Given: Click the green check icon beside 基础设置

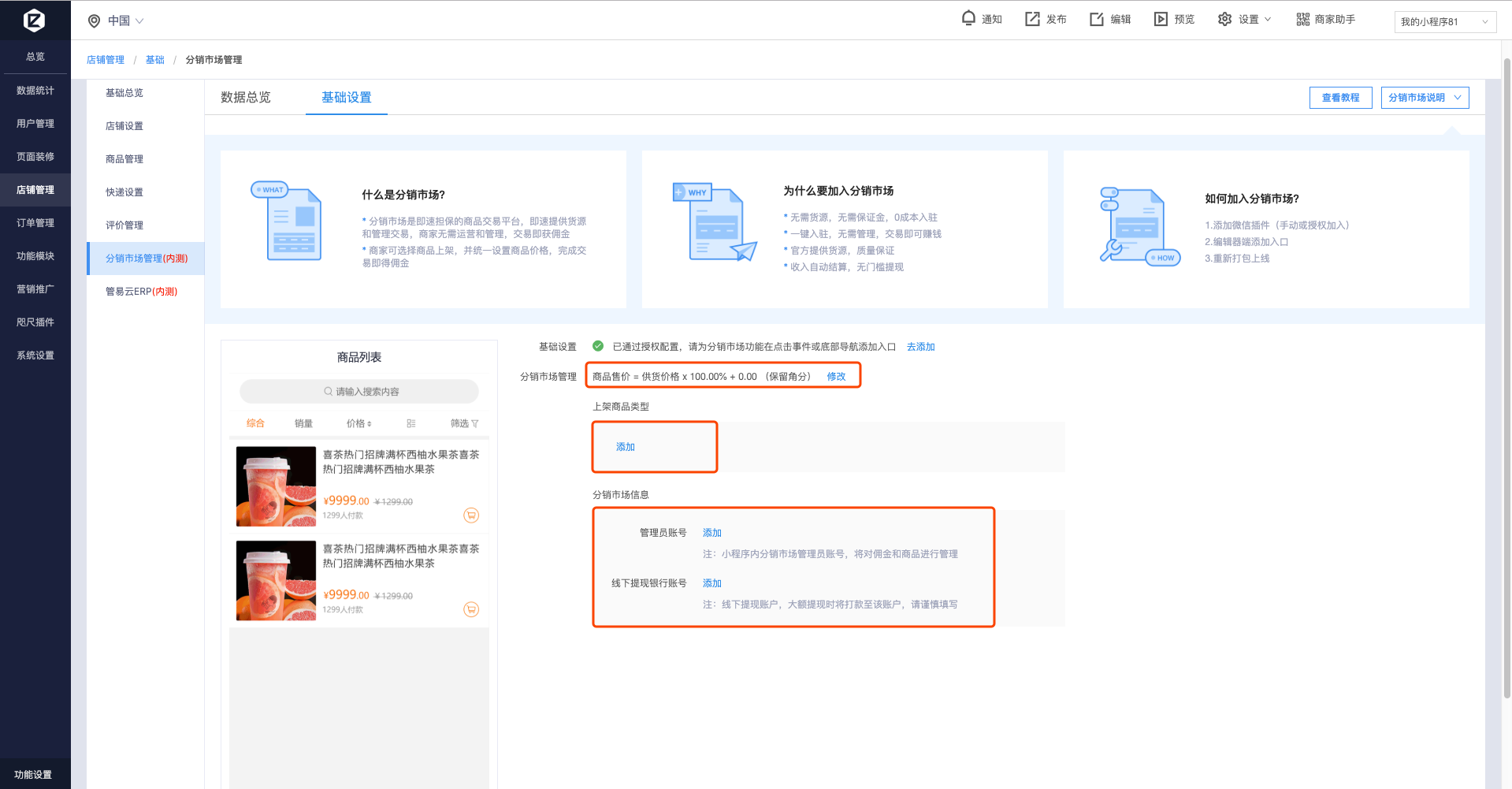Looking at the screenshot, I should (598, 346).
